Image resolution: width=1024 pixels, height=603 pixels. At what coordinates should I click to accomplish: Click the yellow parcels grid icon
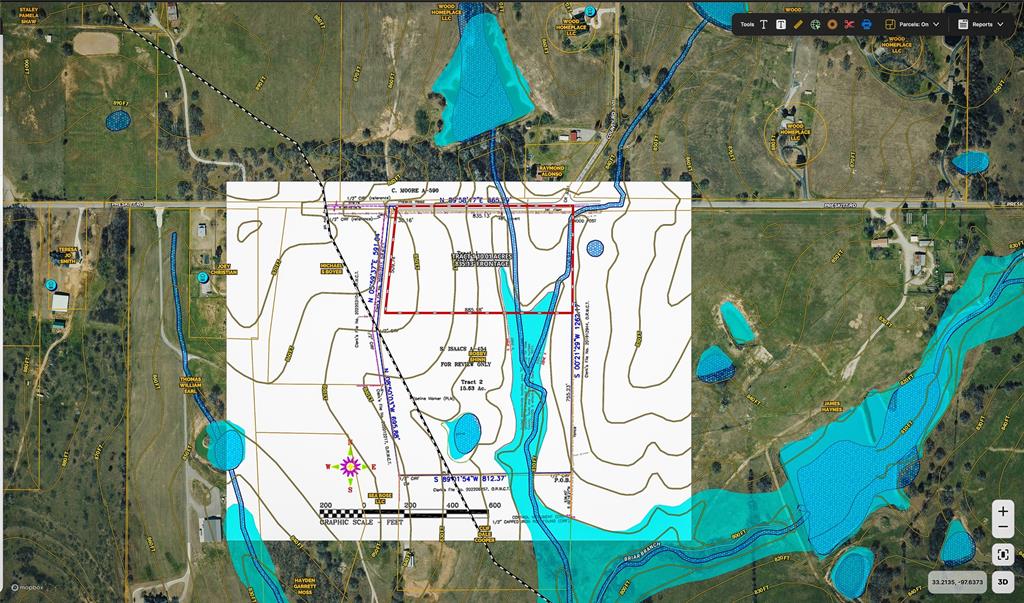(889, 24)
